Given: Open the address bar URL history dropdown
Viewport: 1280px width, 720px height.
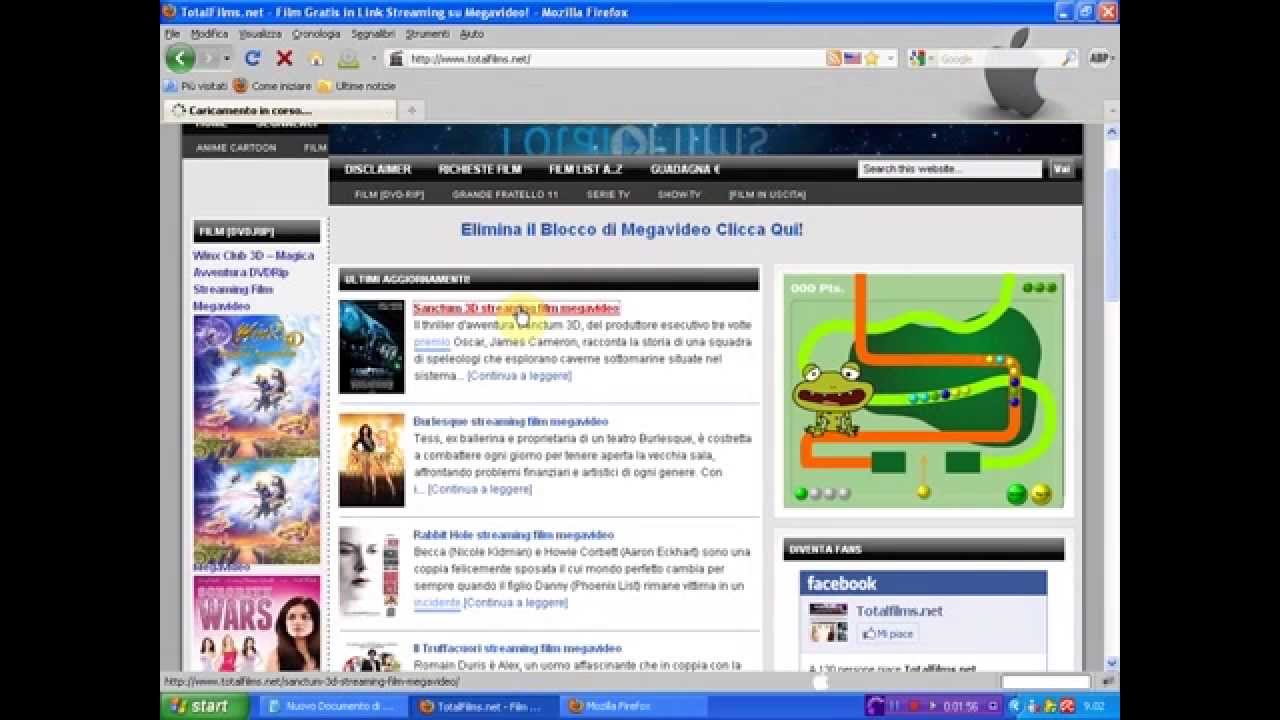Looking at the screenshot, I should click(891, 58).
